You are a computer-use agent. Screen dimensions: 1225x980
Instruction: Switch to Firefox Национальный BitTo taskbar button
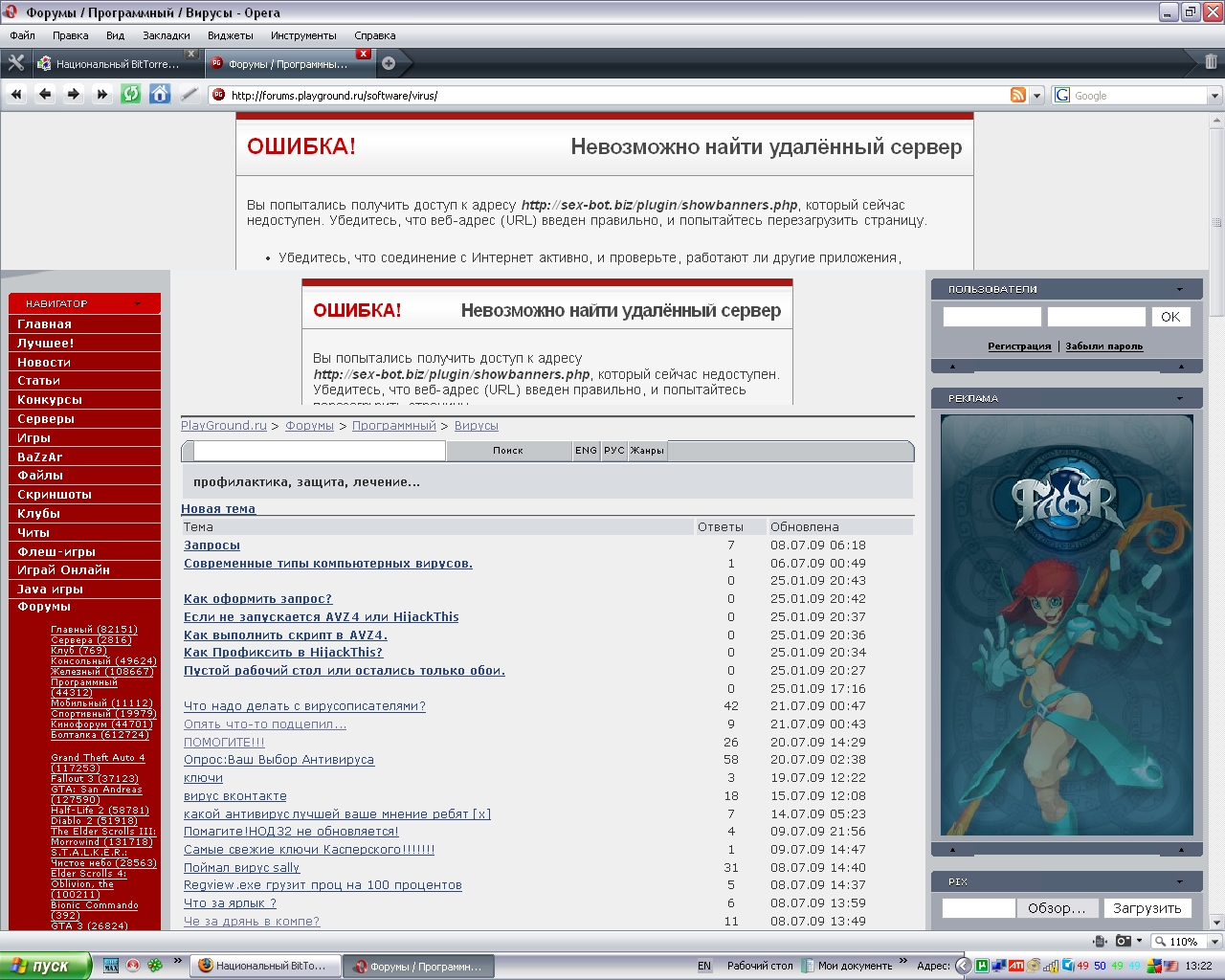pyautogui.click(x=263, y=966)
